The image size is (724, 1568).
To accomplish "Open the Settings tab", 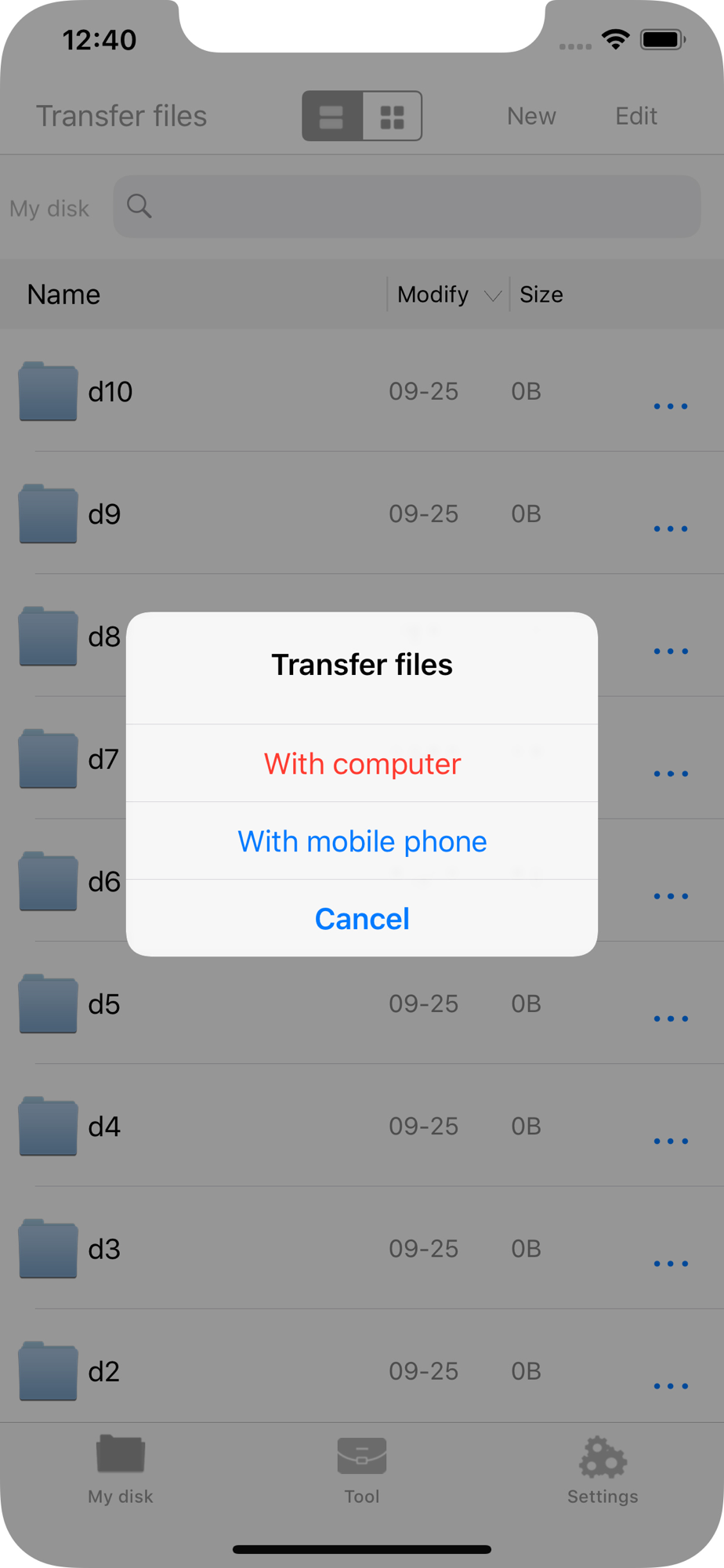I will pos(603,1470).
